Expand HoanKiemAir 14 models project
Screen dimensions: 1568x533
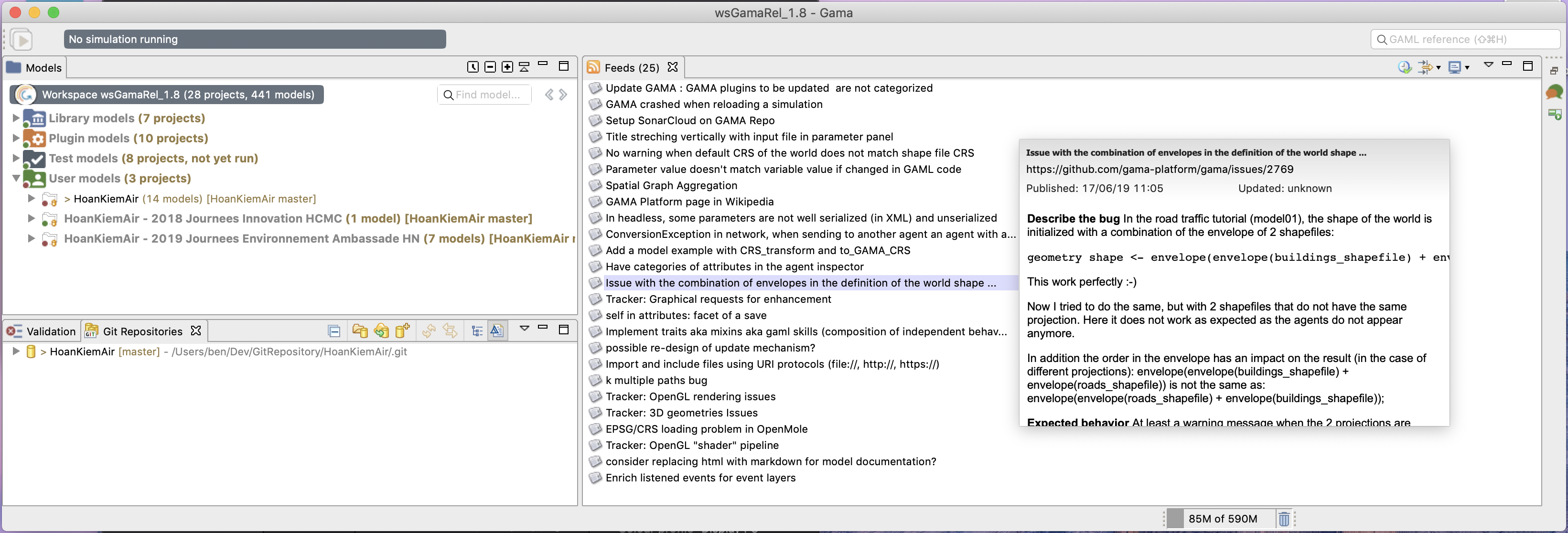(31, 198)
